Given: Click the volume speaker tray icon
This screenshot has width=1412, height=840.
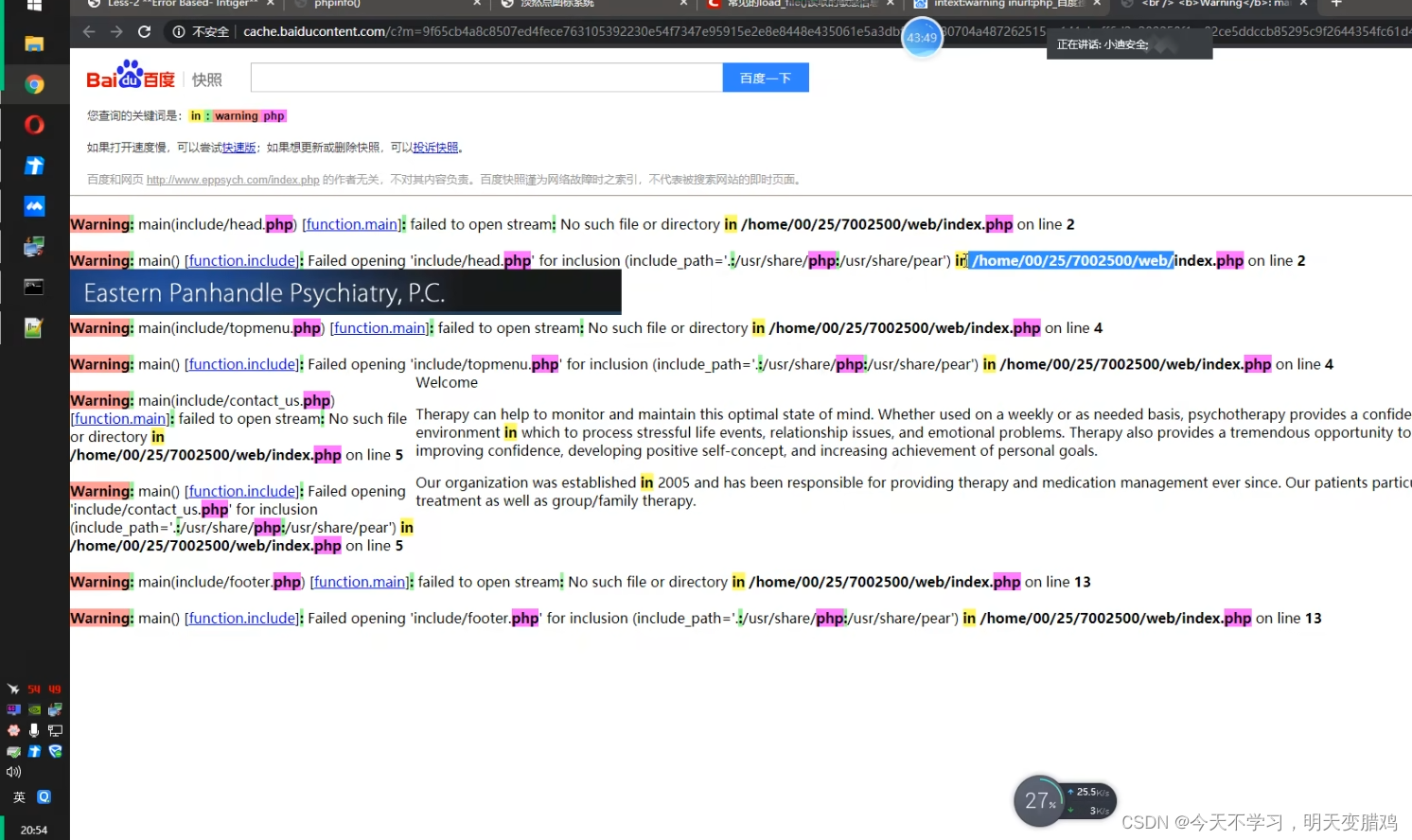Looking at the screenshot, I should point(13,772).
